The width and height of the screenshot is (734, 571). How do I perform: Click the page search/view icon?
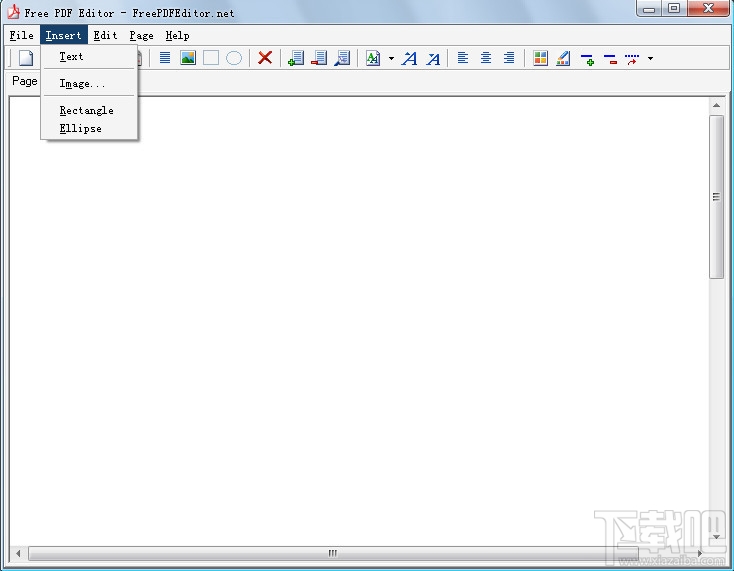pos(342,58)
